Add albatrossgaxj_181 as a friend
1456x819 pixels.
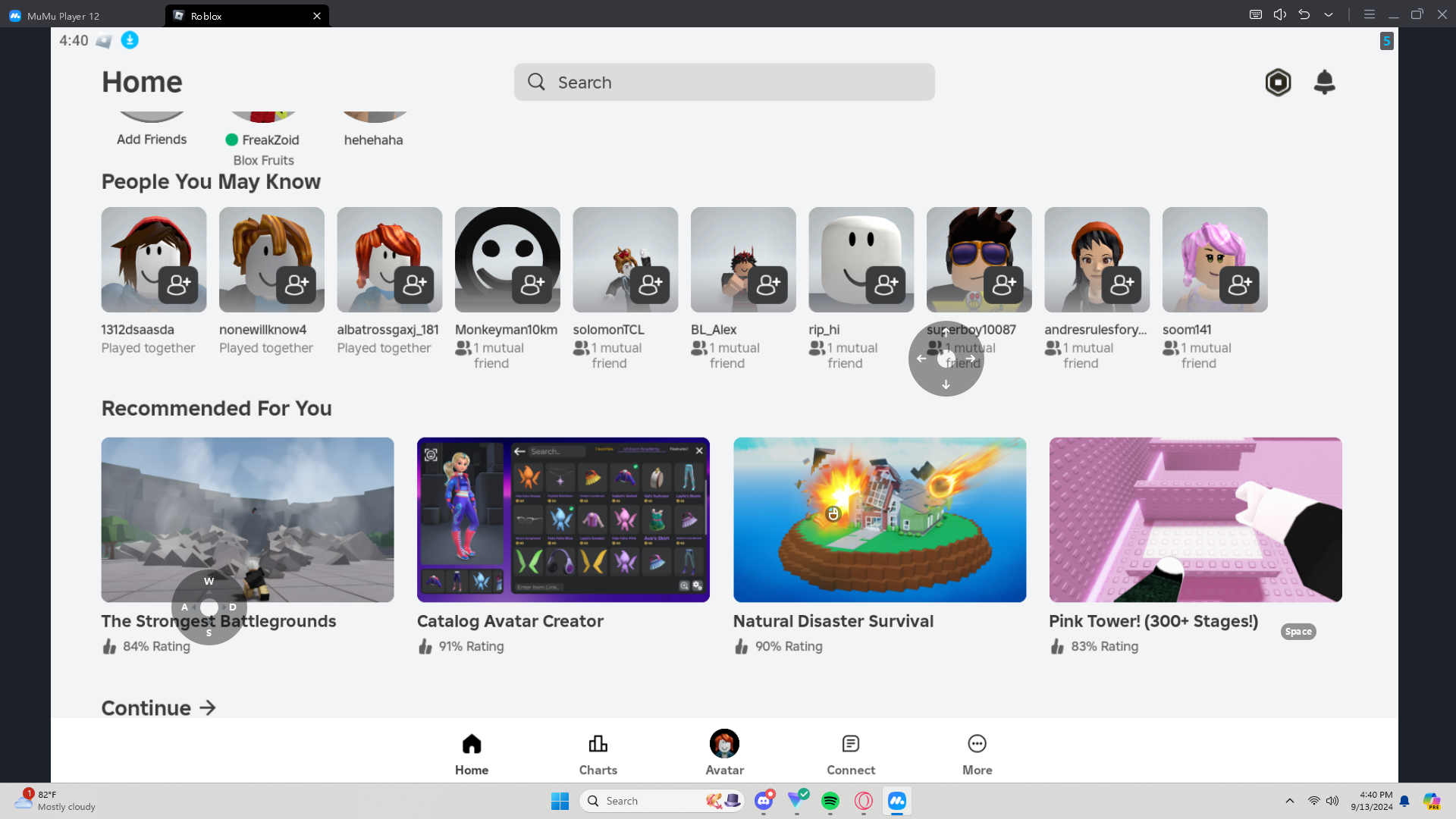415,285
